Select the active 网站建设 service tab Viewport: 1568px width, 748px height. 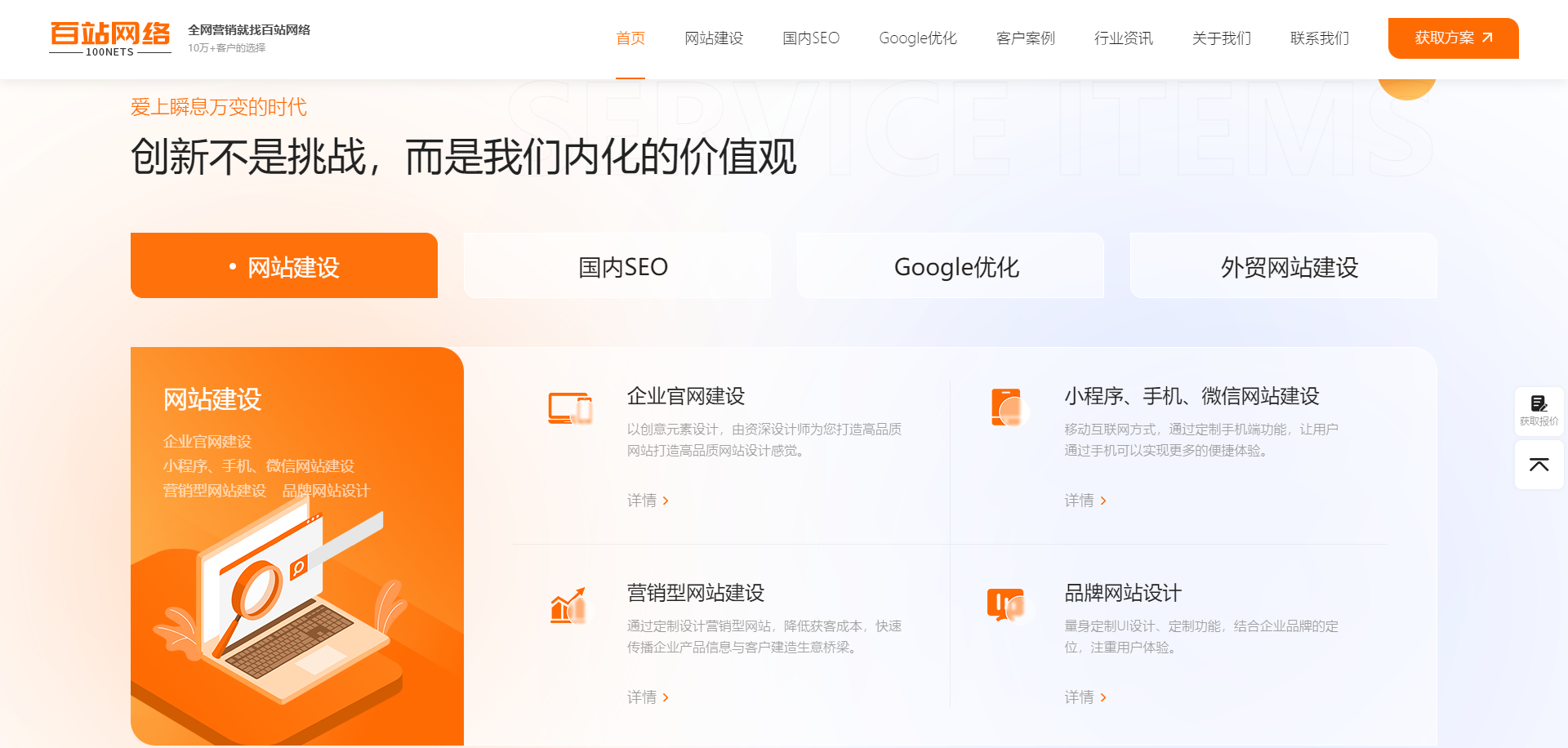(x=284, y=267)
